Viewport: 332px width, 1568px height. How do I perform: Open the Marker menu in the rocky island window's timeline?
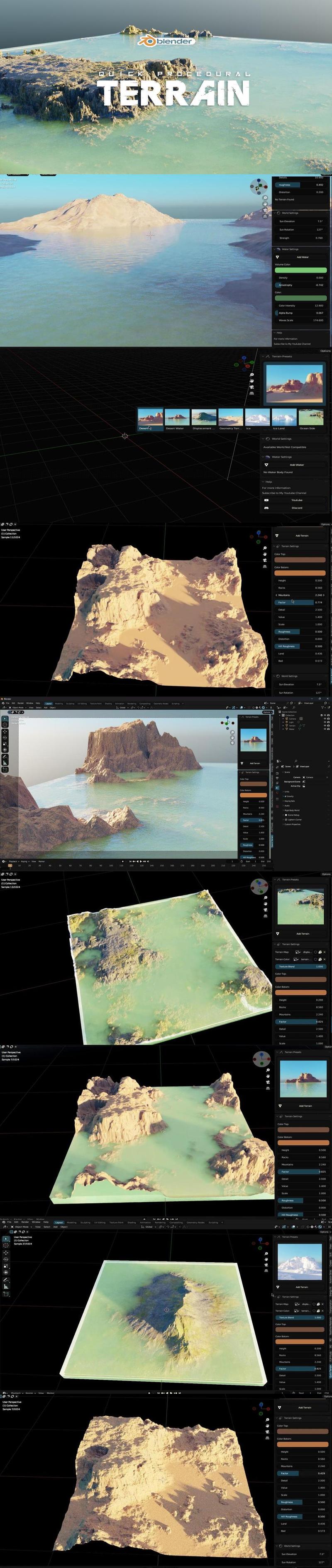(x=41, y=861)
